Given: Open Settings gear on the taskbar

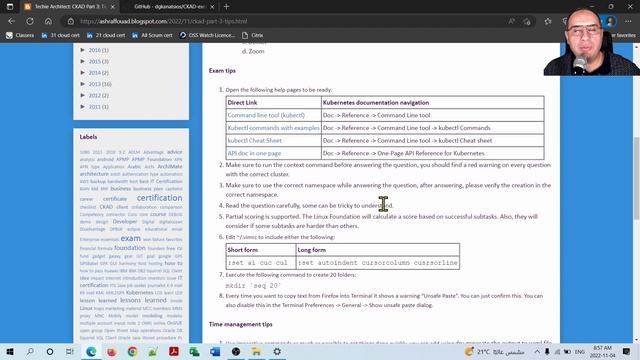Looking at the screenshot, I should [277, 351].
